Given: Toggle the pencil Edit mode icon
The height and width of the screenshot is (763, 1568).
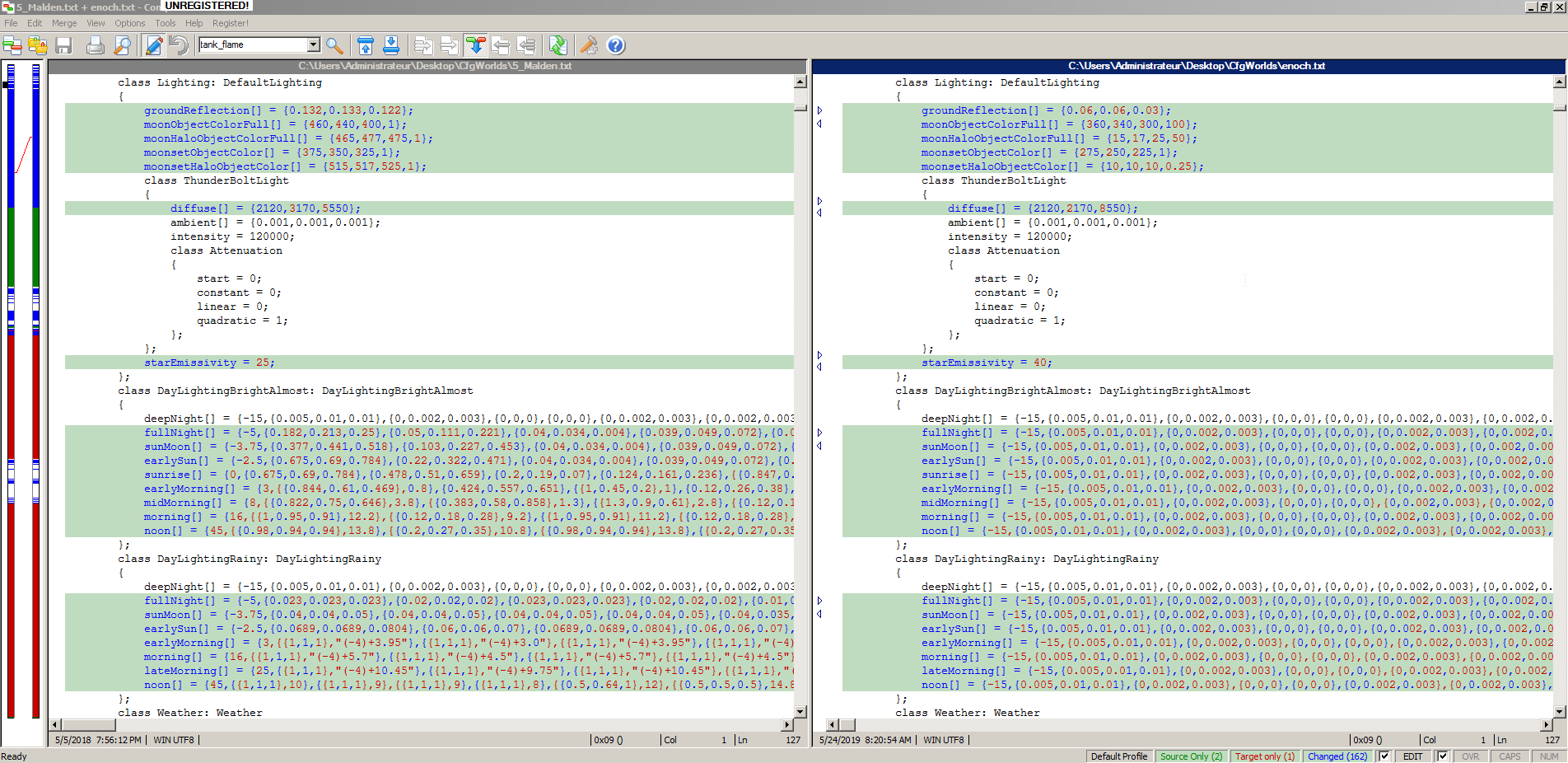Looking at the screenshot, I should pyautogui.click(x=153, y=45).
